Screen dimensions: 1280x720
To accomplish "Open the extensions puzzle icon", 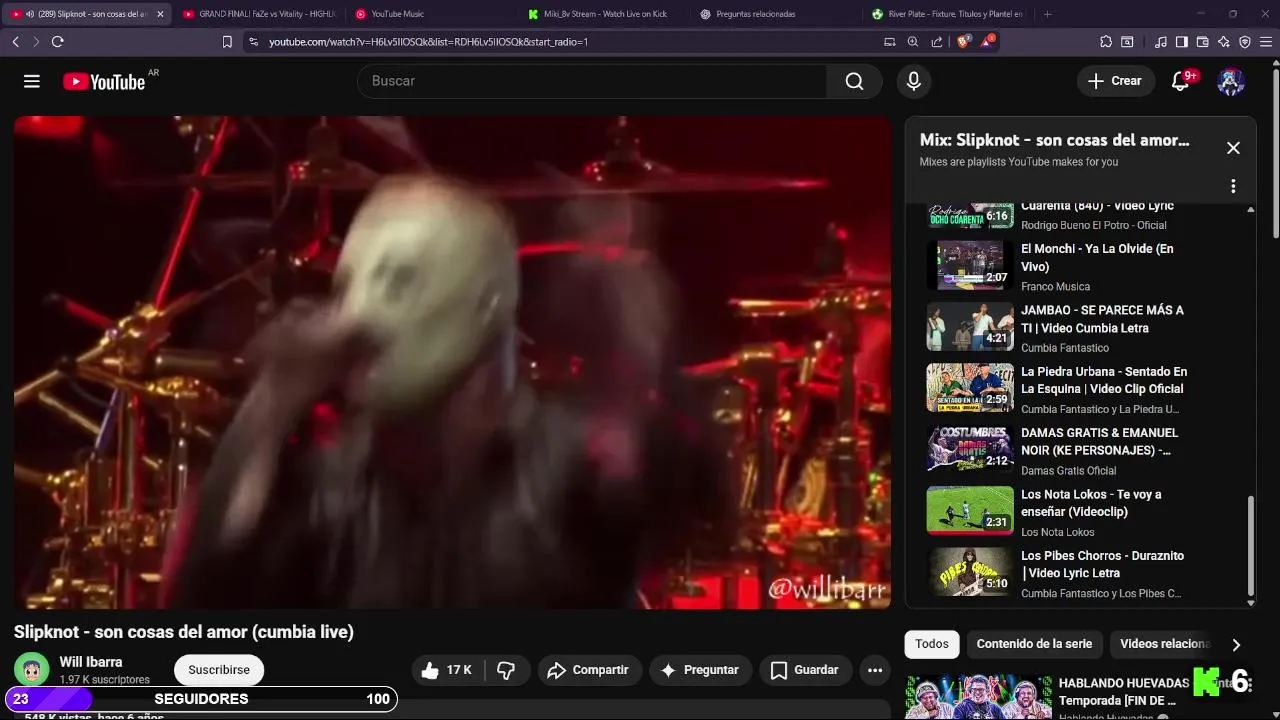I will pos(1106,42).
